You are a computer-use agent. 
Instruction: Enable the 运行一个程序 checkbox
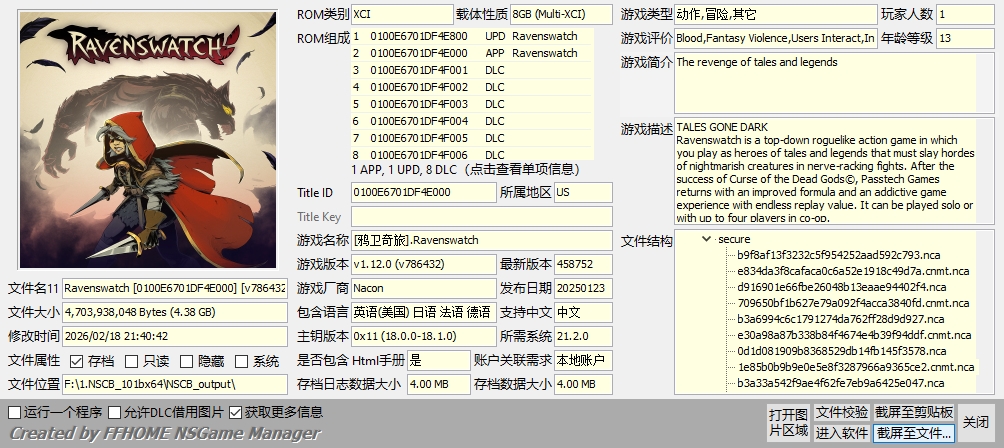point(14,412)
